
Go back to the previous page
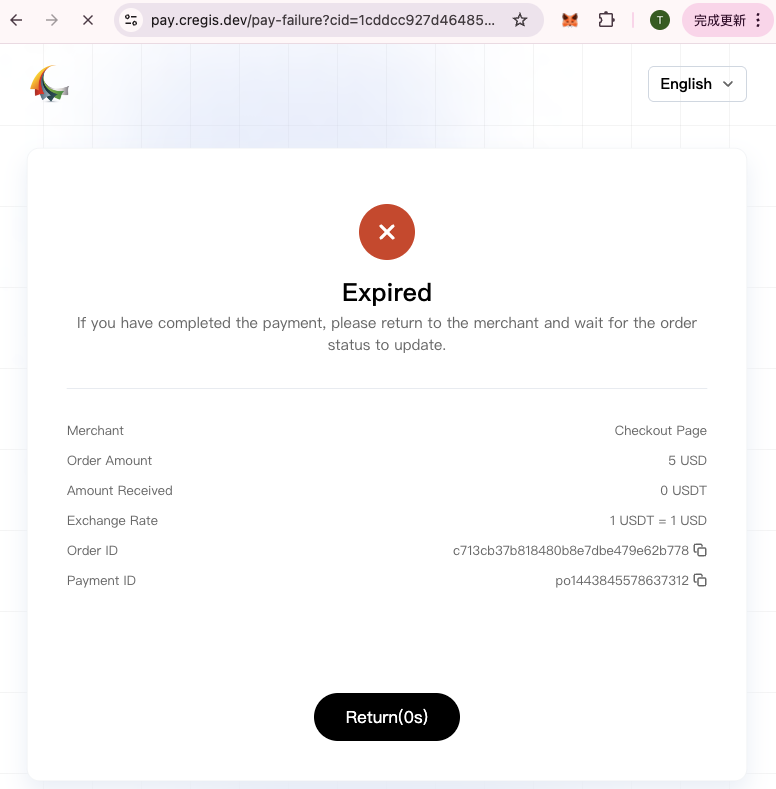(16, 20)
